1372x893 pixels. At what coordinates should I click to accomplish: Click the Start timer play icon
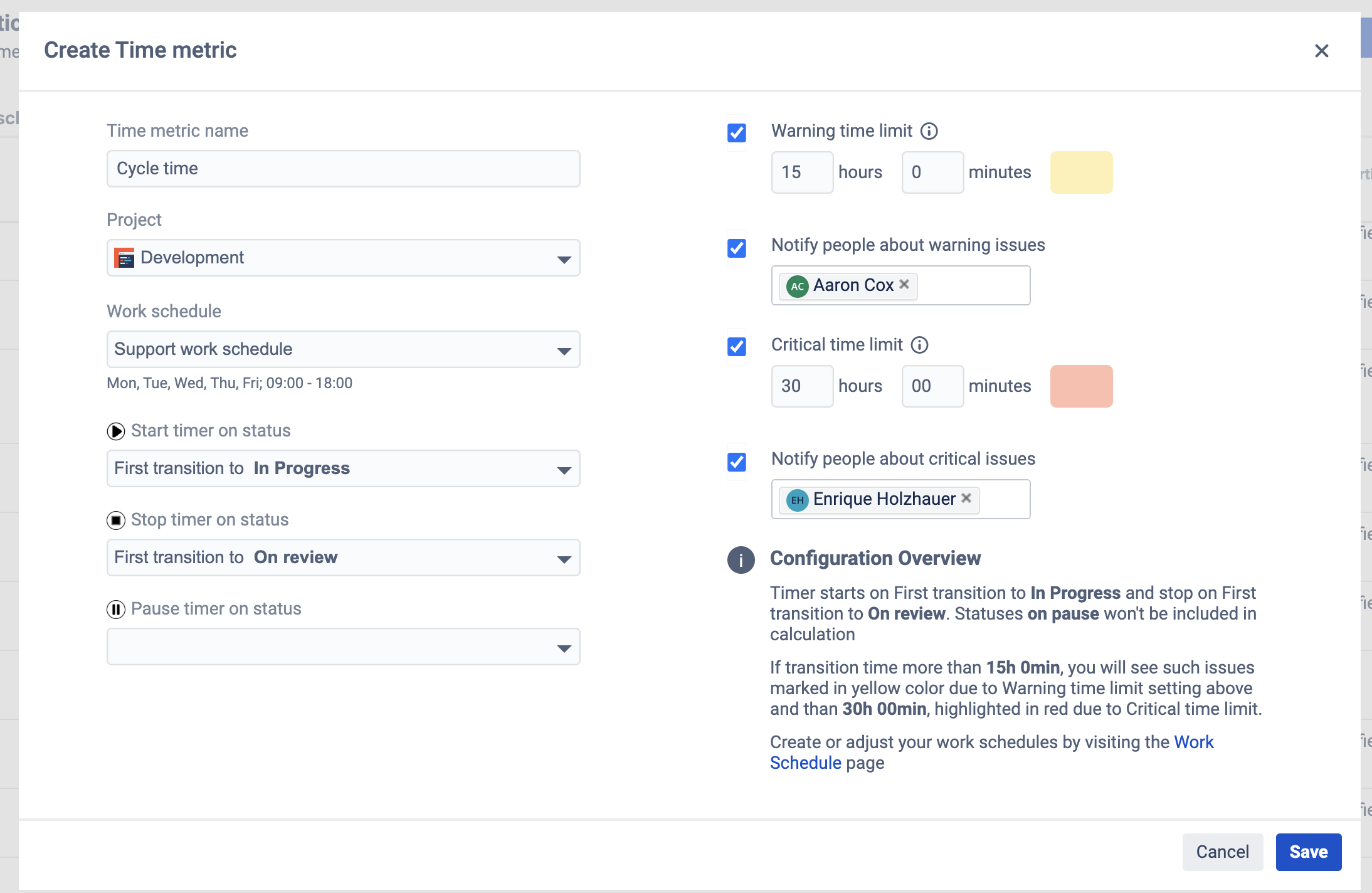pos(116,431)
